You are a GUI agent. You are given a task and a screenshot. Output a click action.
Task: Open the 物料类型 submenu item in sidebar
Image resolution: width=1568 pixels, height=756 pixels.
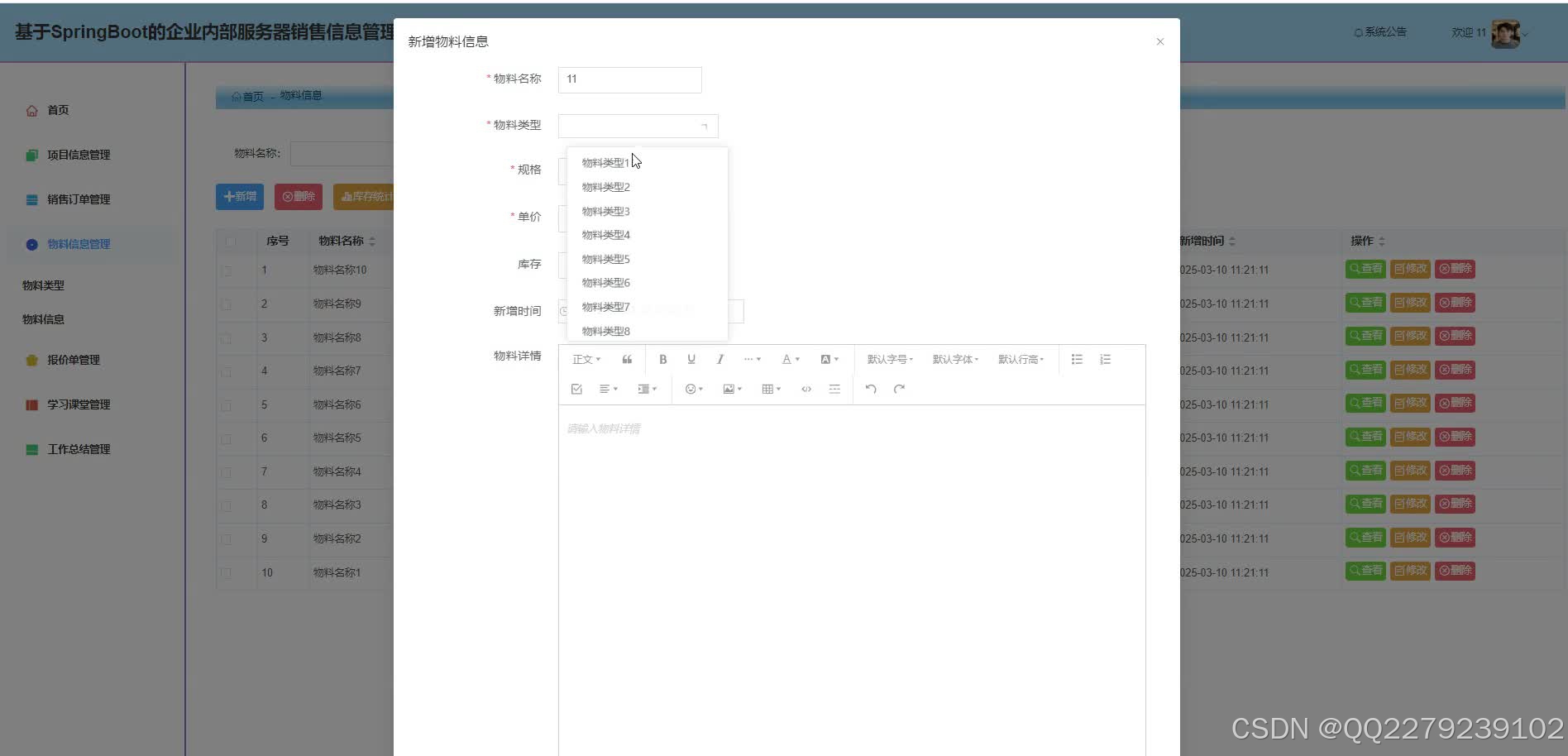(43, 285)
